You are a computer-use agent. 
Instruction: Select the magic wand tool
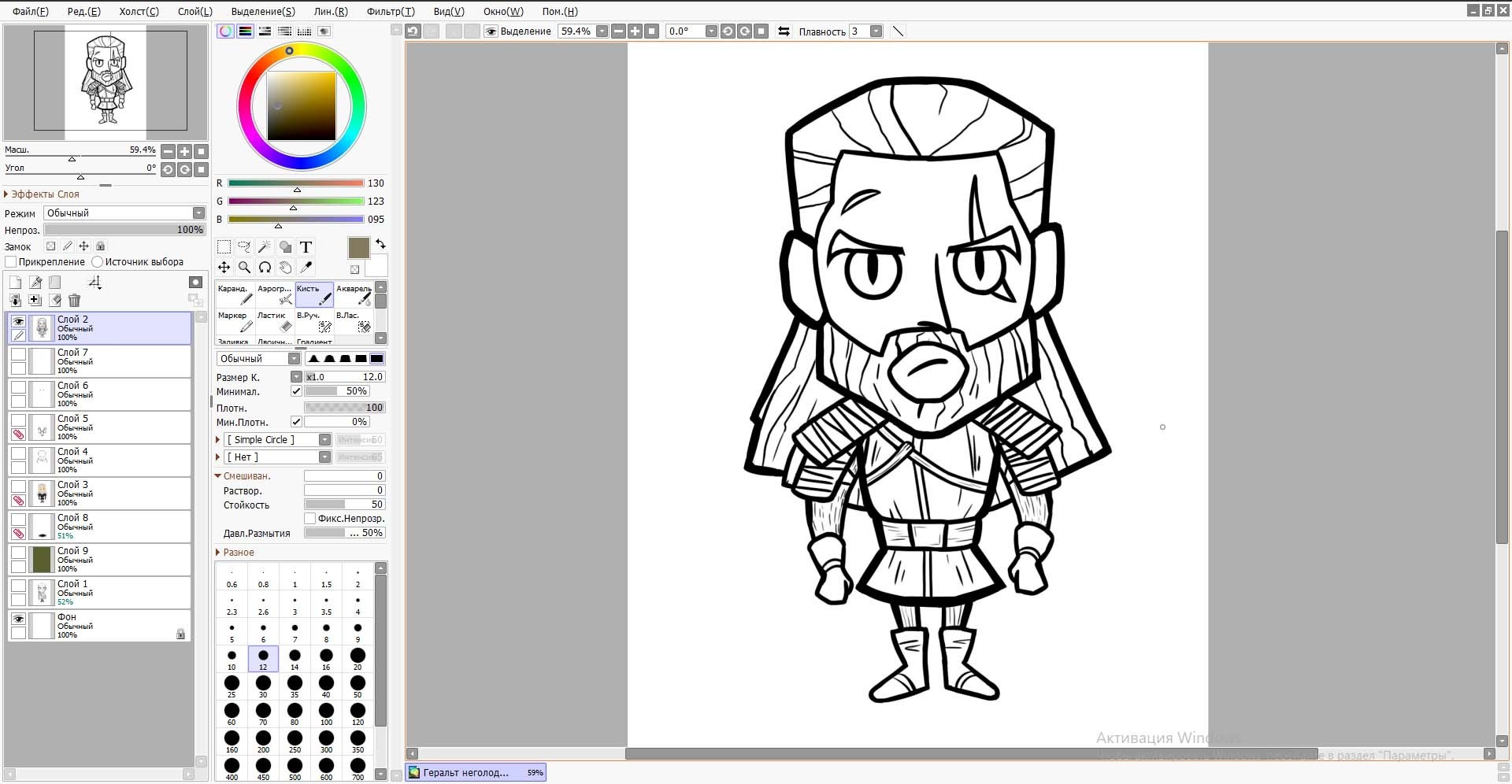pos(265,247)
